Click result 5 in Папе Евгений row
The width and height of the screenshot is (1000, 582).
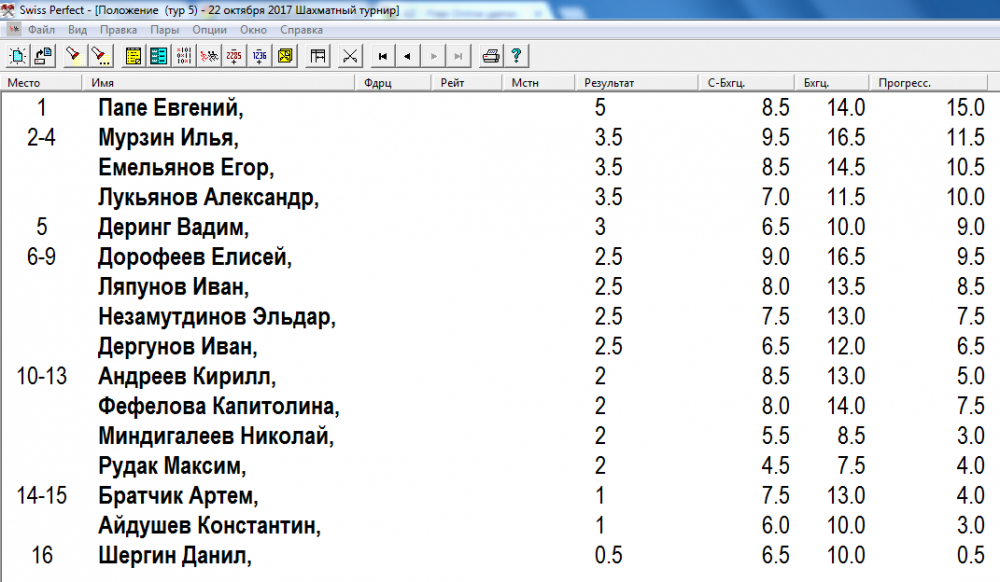pyautogui.click(x=600, y=108)
